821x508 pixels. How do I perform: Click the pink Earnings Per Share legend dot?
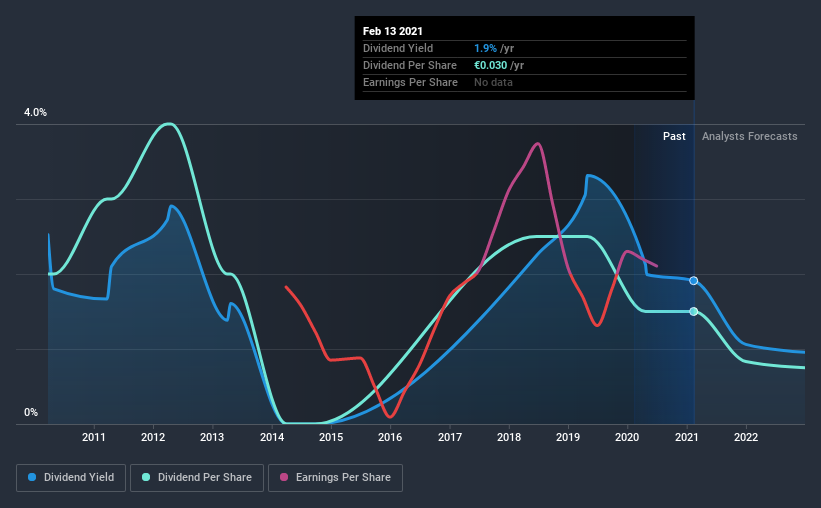[284, 477]
